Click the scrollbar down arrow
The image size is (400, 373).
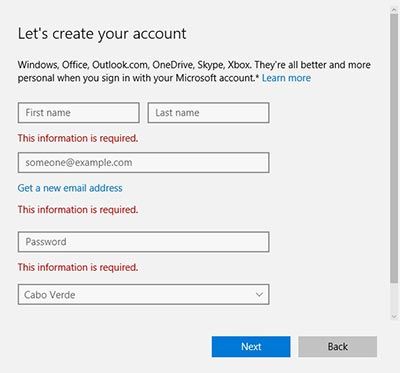[x=394, y=316]
